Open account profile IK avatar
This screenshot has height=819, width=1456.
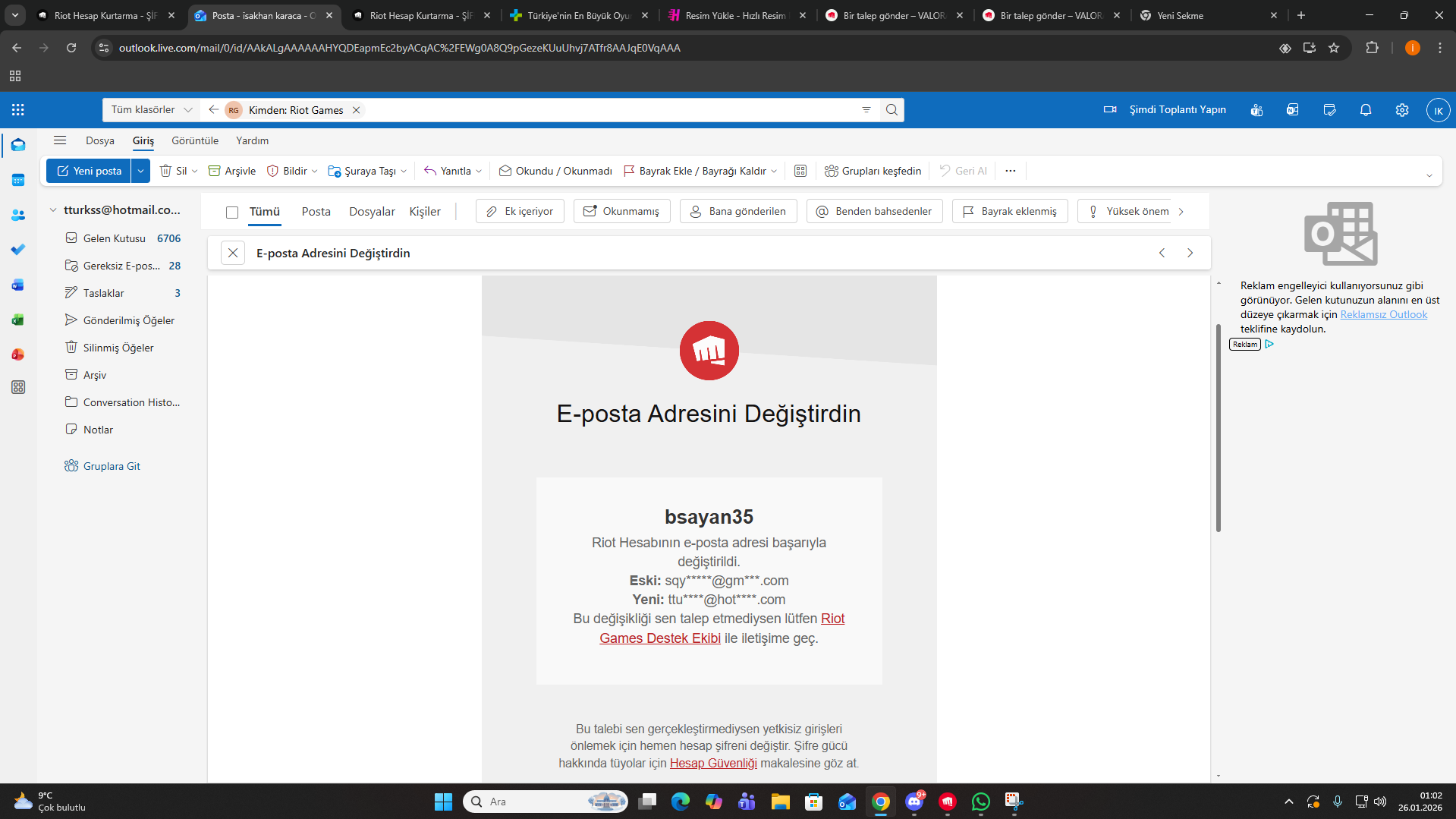[1438, 110]
